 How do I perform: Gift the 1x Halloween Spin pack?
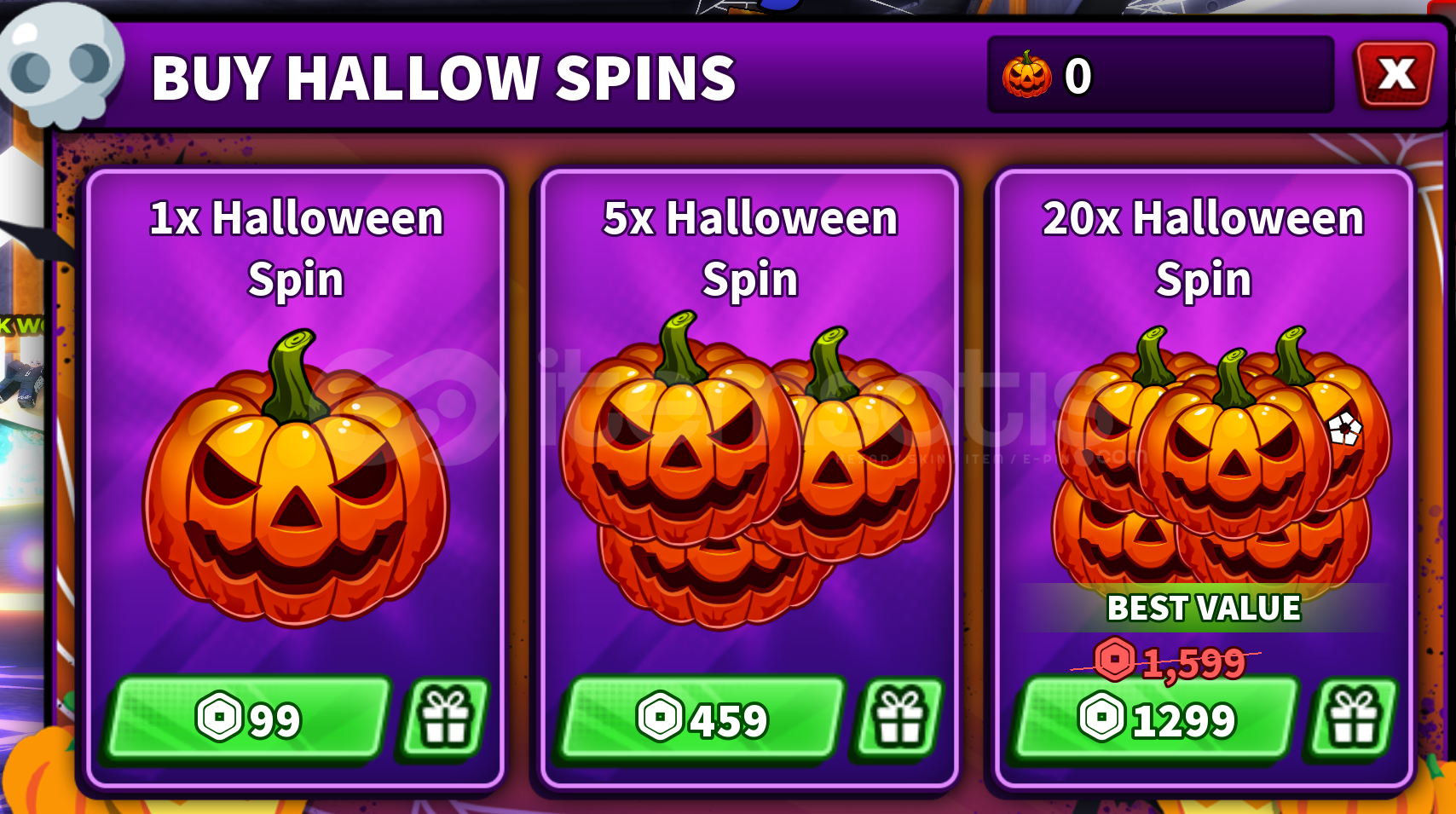point(445,718)
